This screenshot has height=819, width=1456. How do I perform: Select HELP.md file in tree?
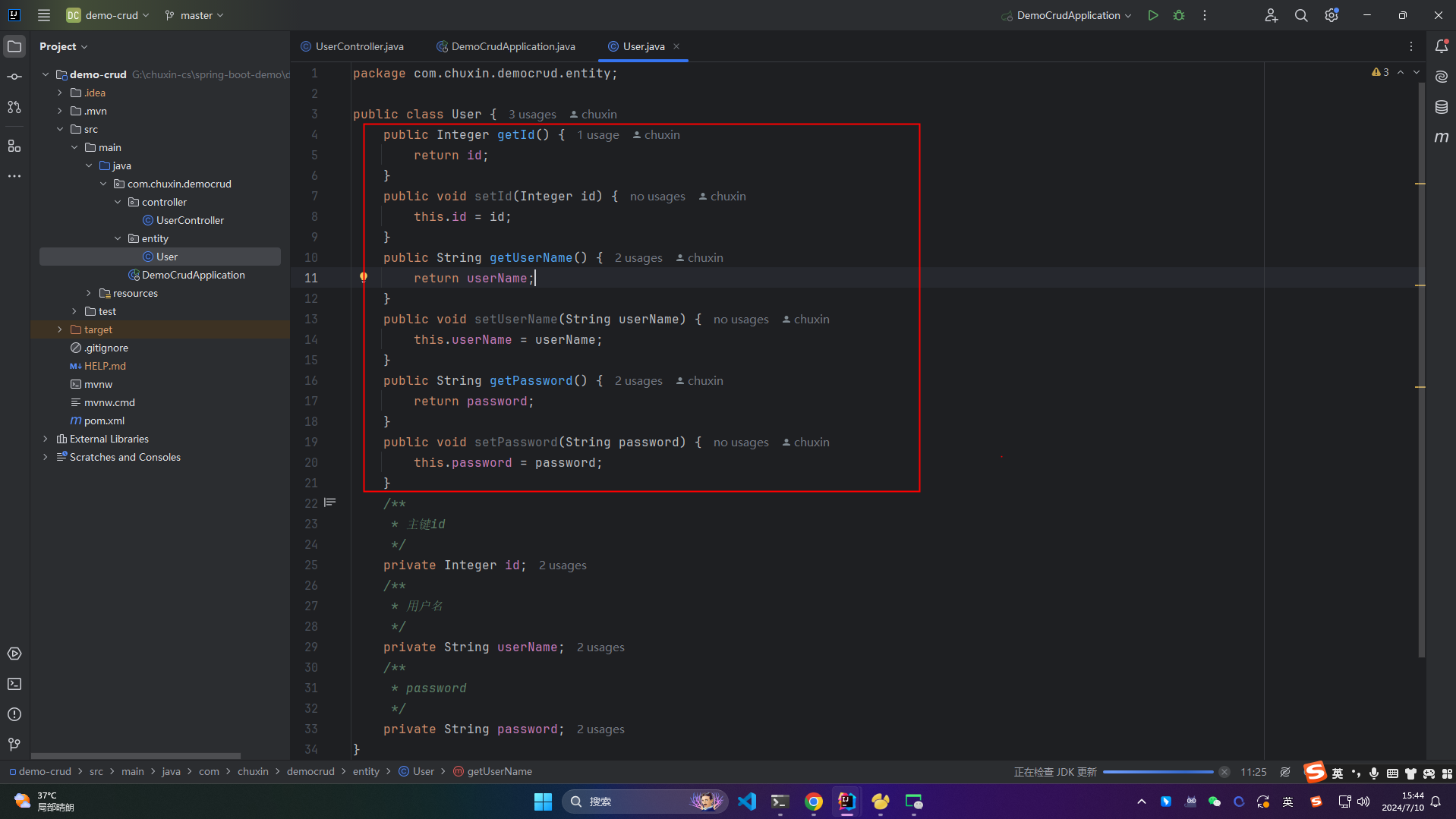point(105,366)
